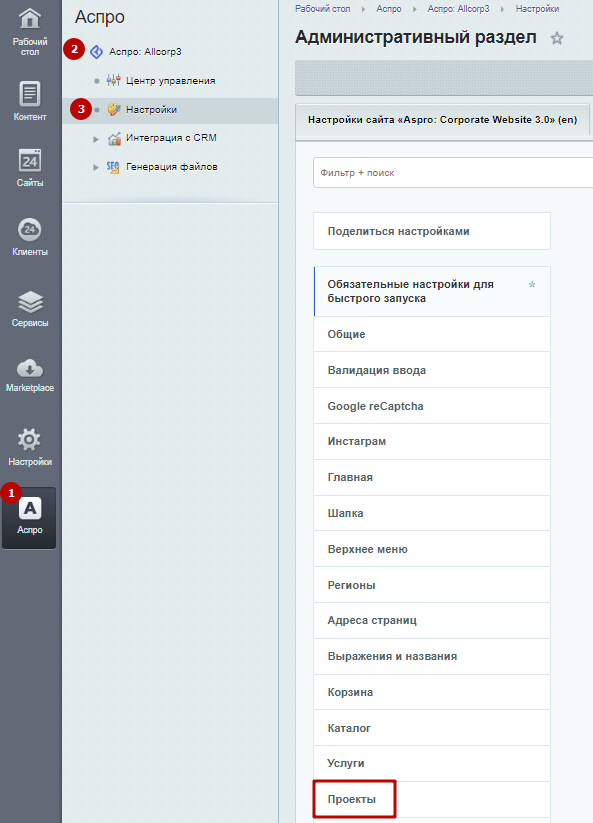Screen dimensions: 593x823
Task: Select the Aspro: Corporate Website 3.0 site tab
Action: (442, 120)
